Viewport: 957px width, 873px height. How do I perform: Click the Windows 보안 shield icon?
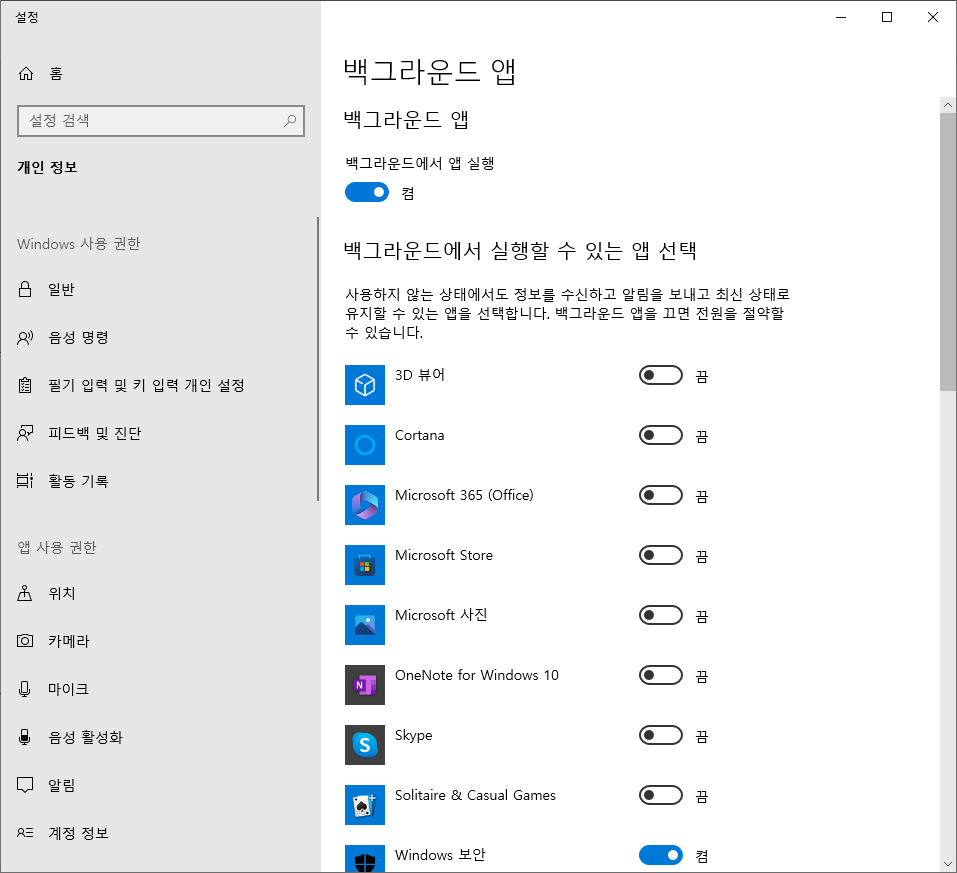[x=365, y=858]
